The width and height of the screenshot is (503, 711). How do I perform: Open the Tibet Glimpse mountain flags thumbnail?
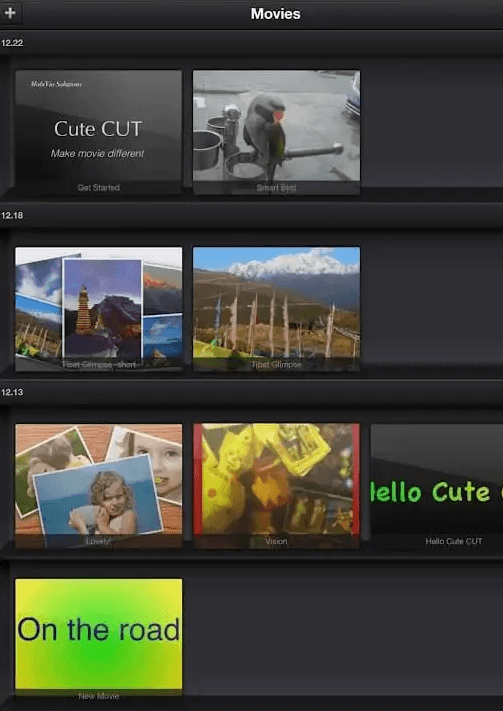click(276, 309)
